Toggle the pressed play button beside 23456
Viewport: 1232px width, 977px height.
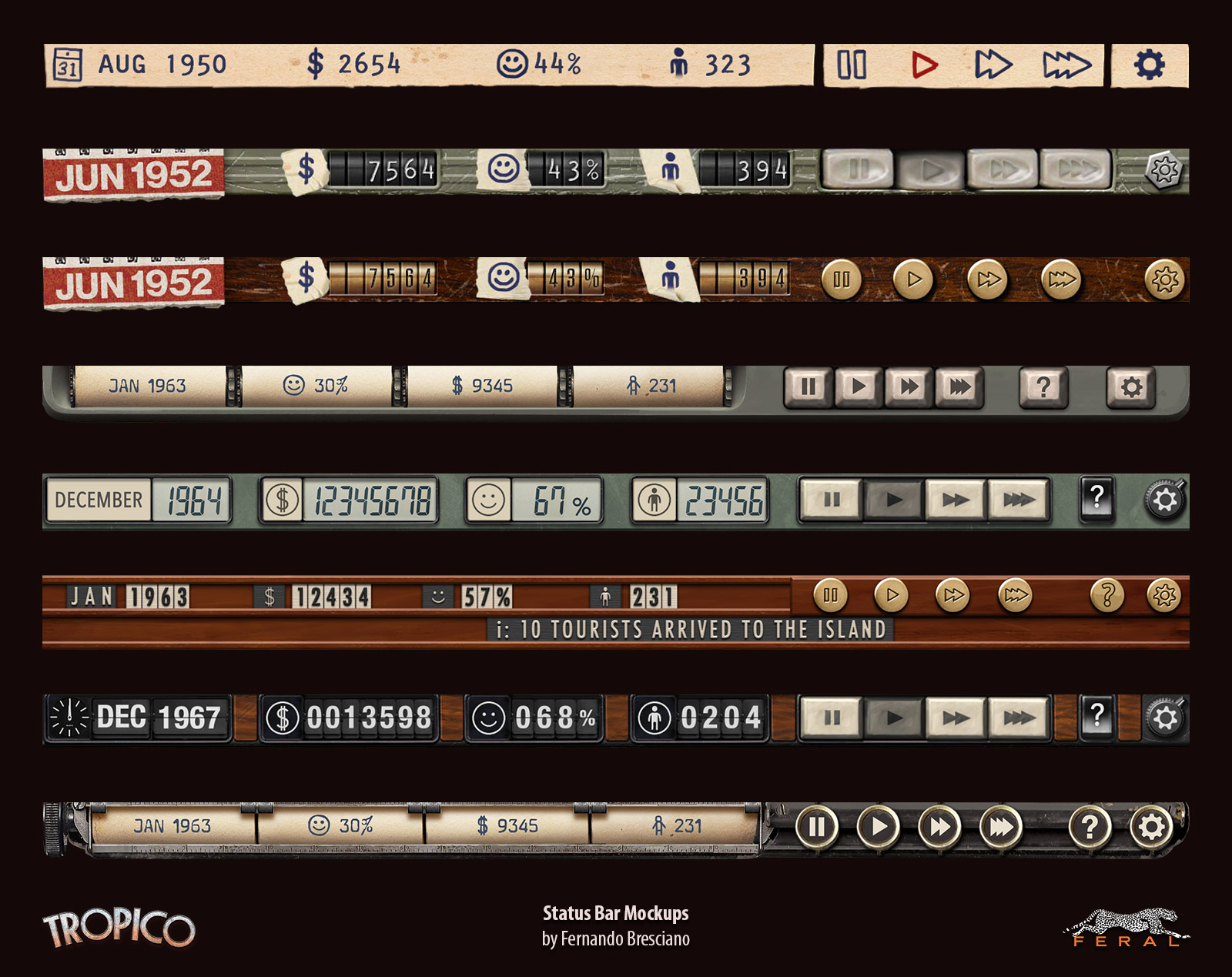(893, 500)
